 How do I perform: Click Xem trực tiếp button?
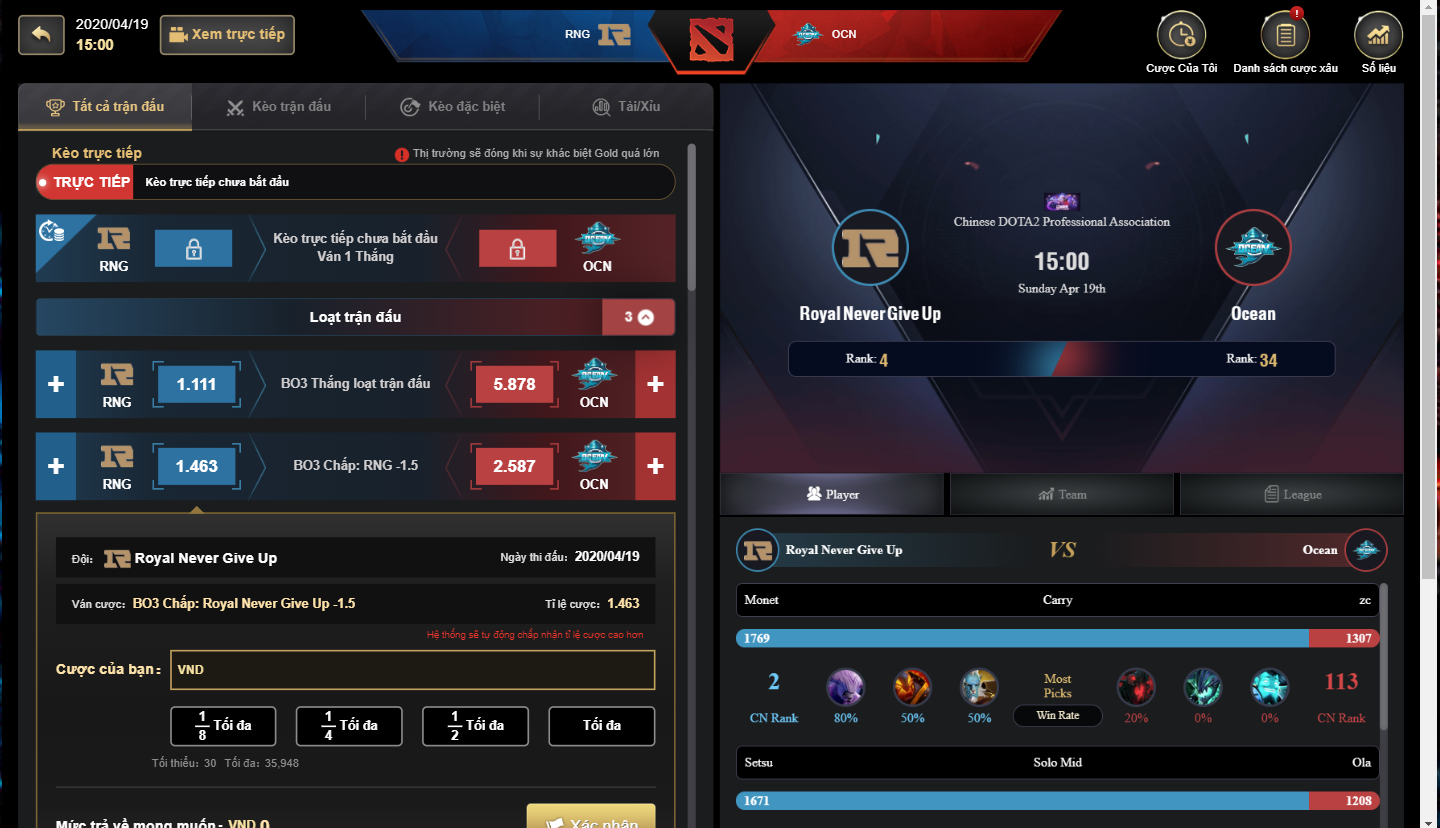pyautogui.click(x=227, y=34)
